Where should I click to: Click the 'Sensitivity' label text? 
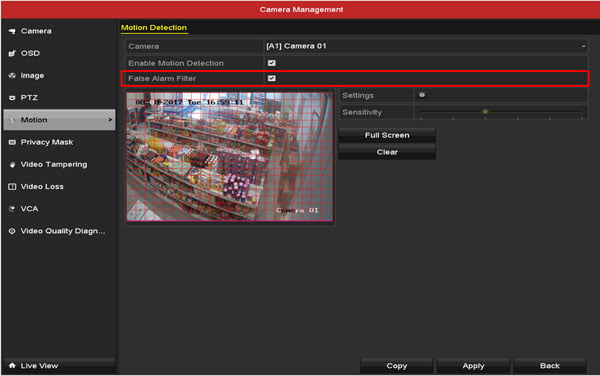pos(362,112)
